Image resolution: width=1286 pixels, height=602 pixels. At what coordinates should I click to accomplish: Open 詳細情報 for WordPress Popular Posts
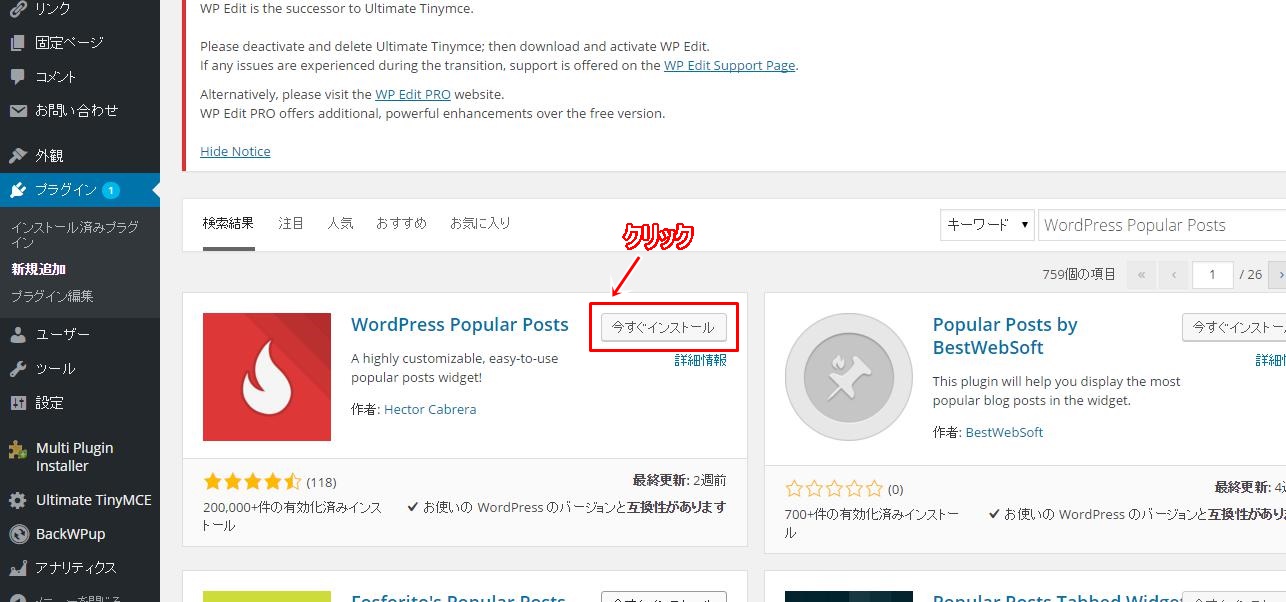(701, 360)
